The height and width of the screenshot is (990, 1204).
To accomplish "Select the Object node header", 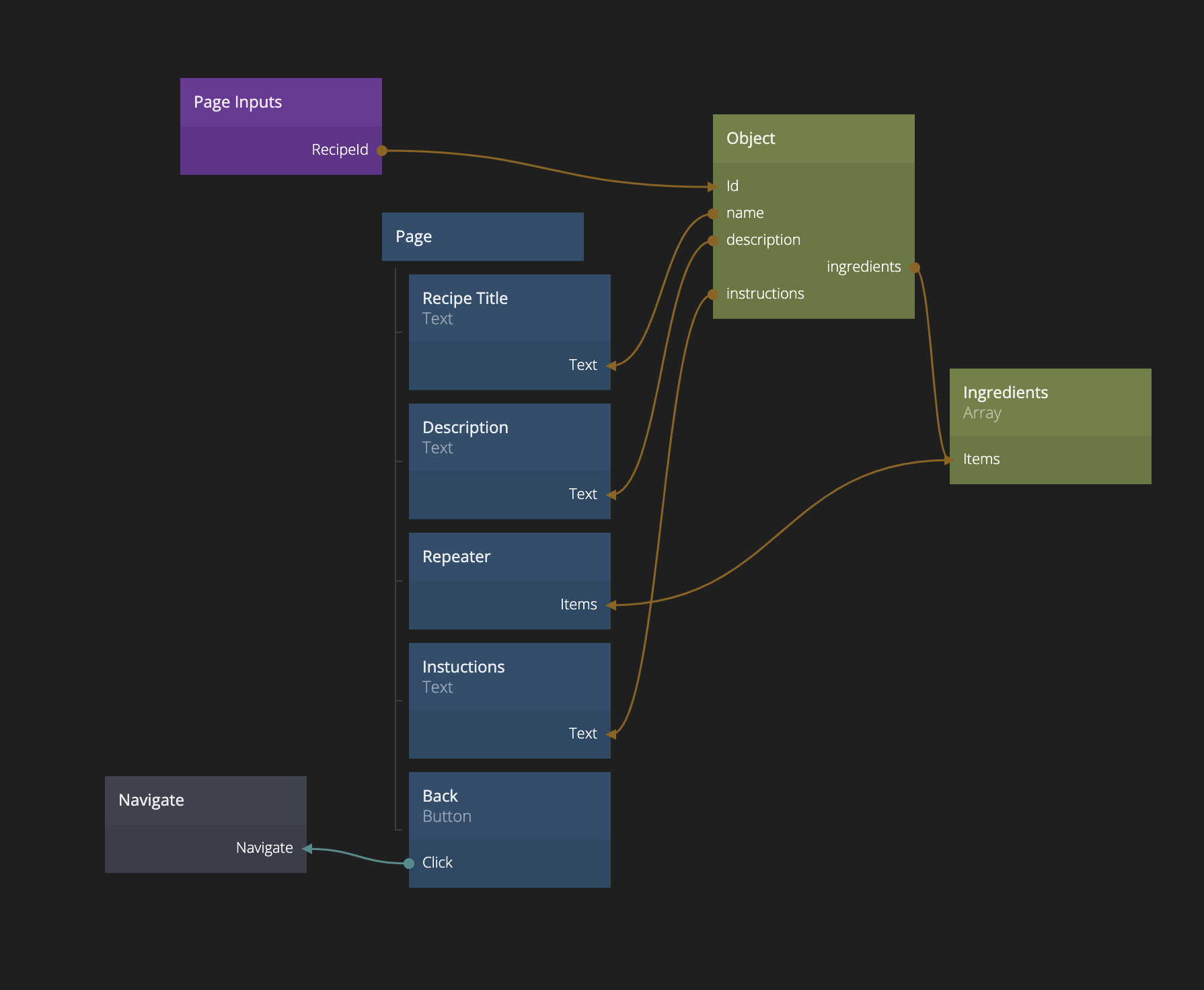I will tap(813, 139).
